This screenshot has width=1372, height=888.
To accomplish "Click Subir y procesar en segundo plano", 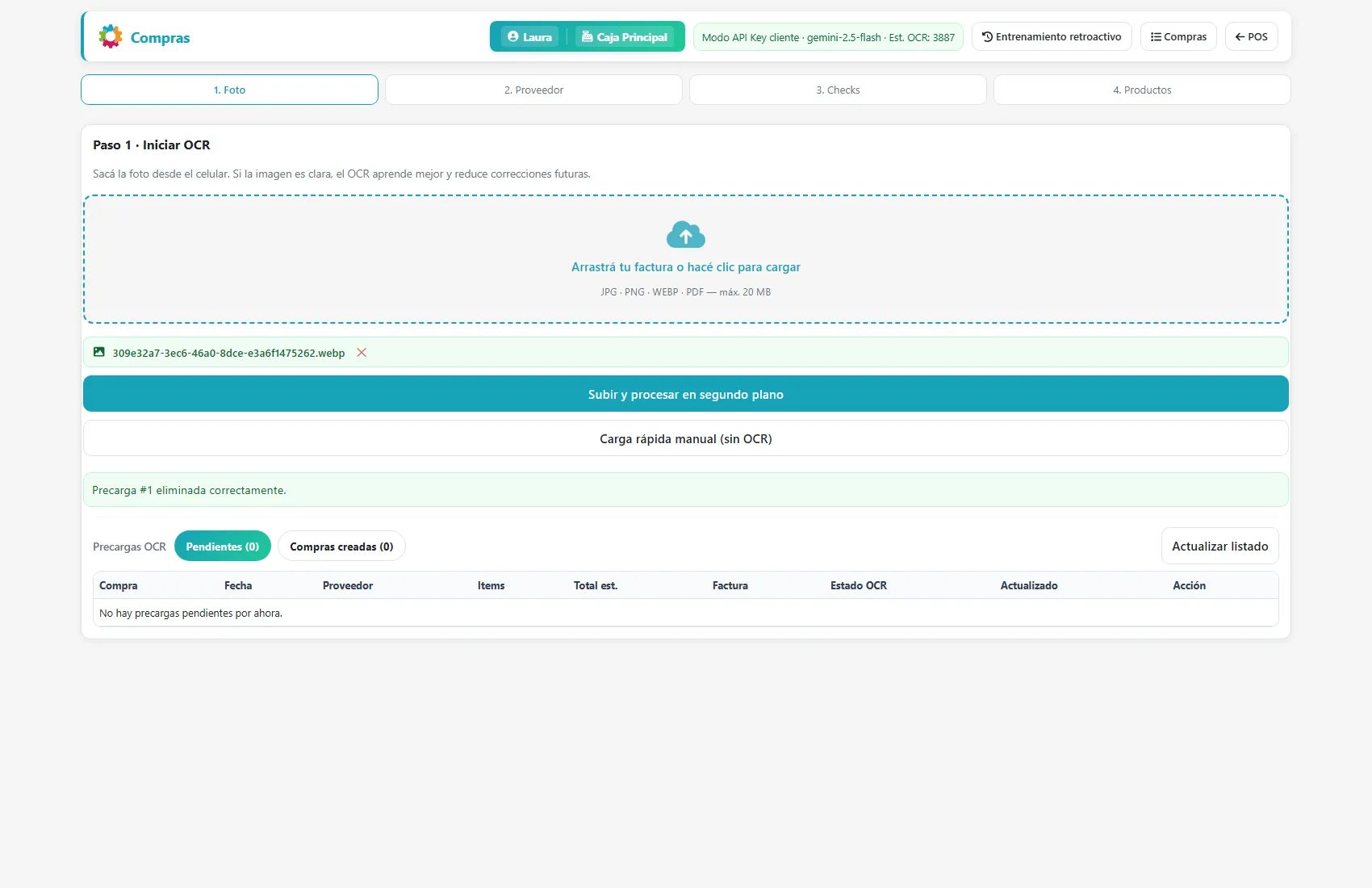I will click(x=686, y=394).
